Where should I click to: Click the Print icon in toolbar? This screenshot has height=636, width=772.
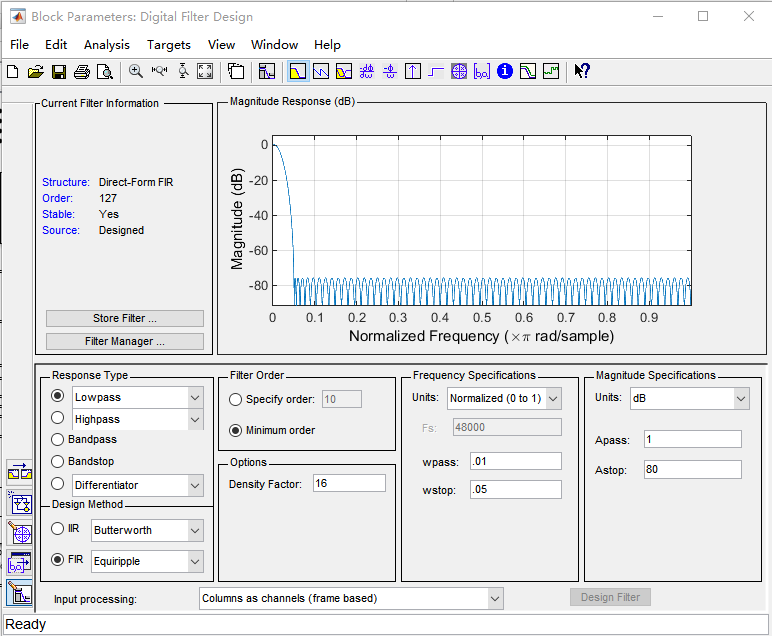82,72
